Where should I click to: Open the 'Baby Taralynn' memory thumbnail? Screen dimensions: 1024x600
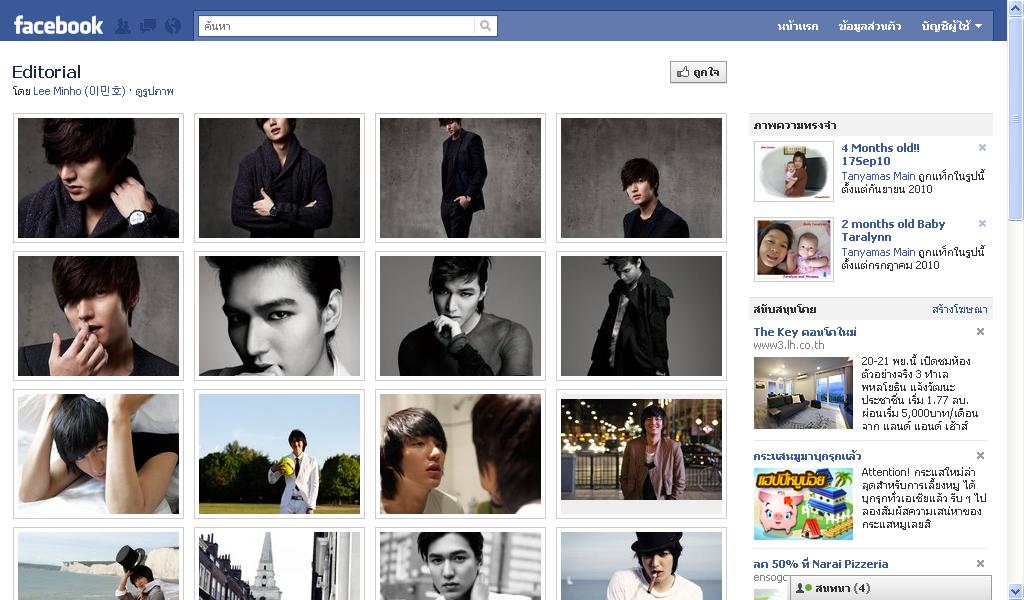[793, 249]
